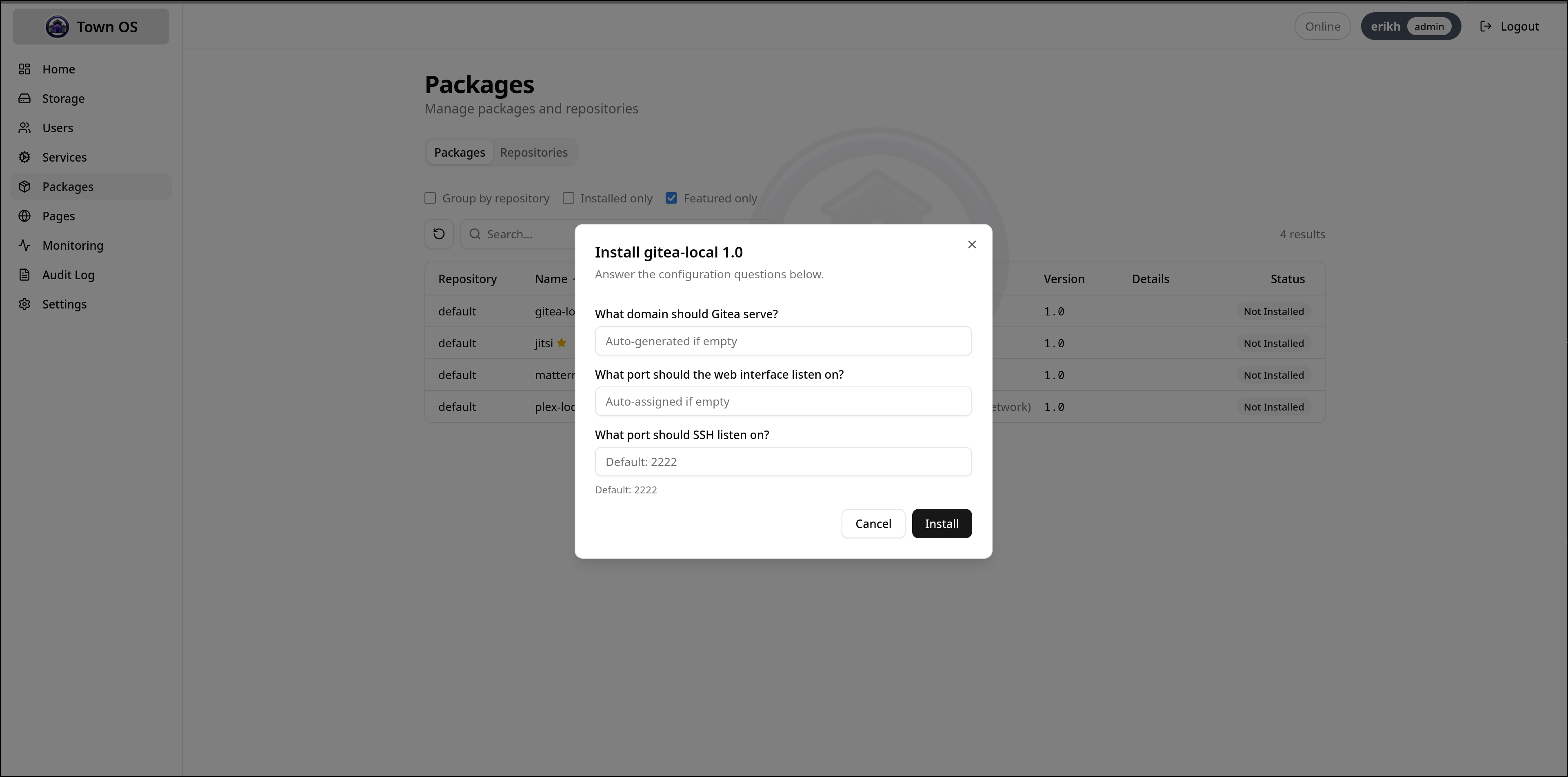This screenshot has width=1568, height=777.
Task: Click the Town OS logo
Action: 90,26
